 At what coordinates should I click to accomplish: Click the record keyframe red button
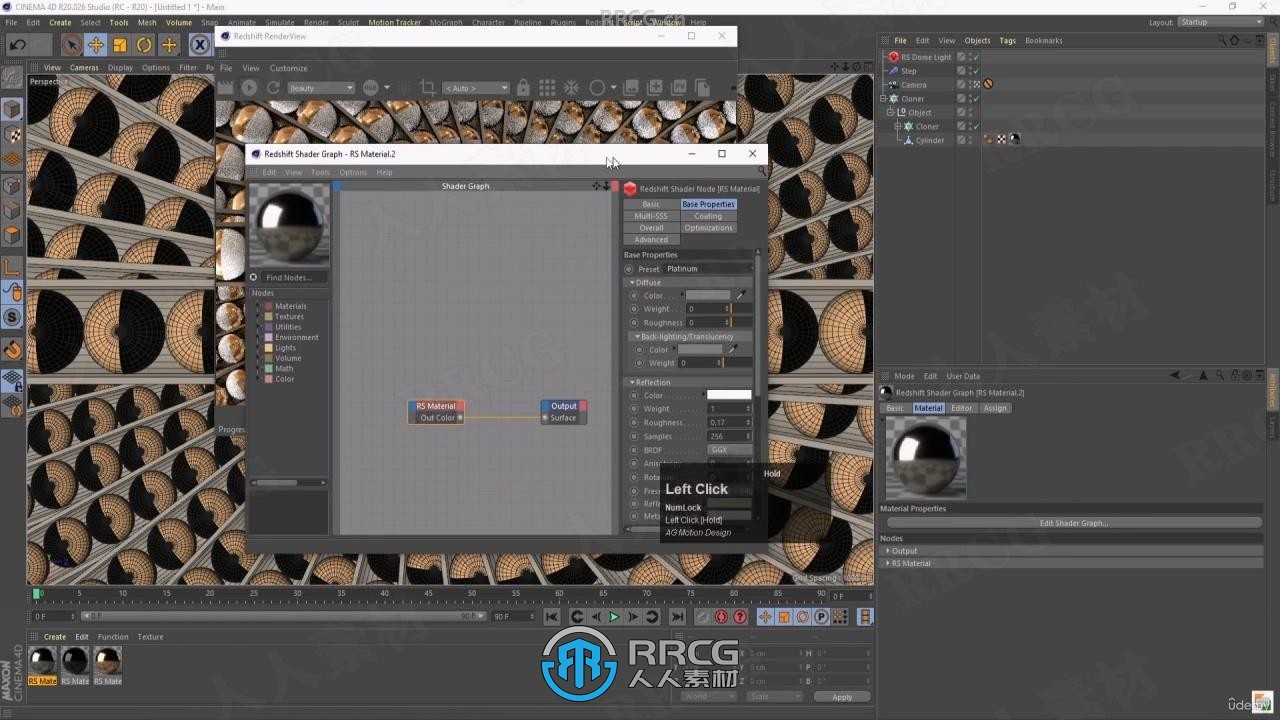721,617
